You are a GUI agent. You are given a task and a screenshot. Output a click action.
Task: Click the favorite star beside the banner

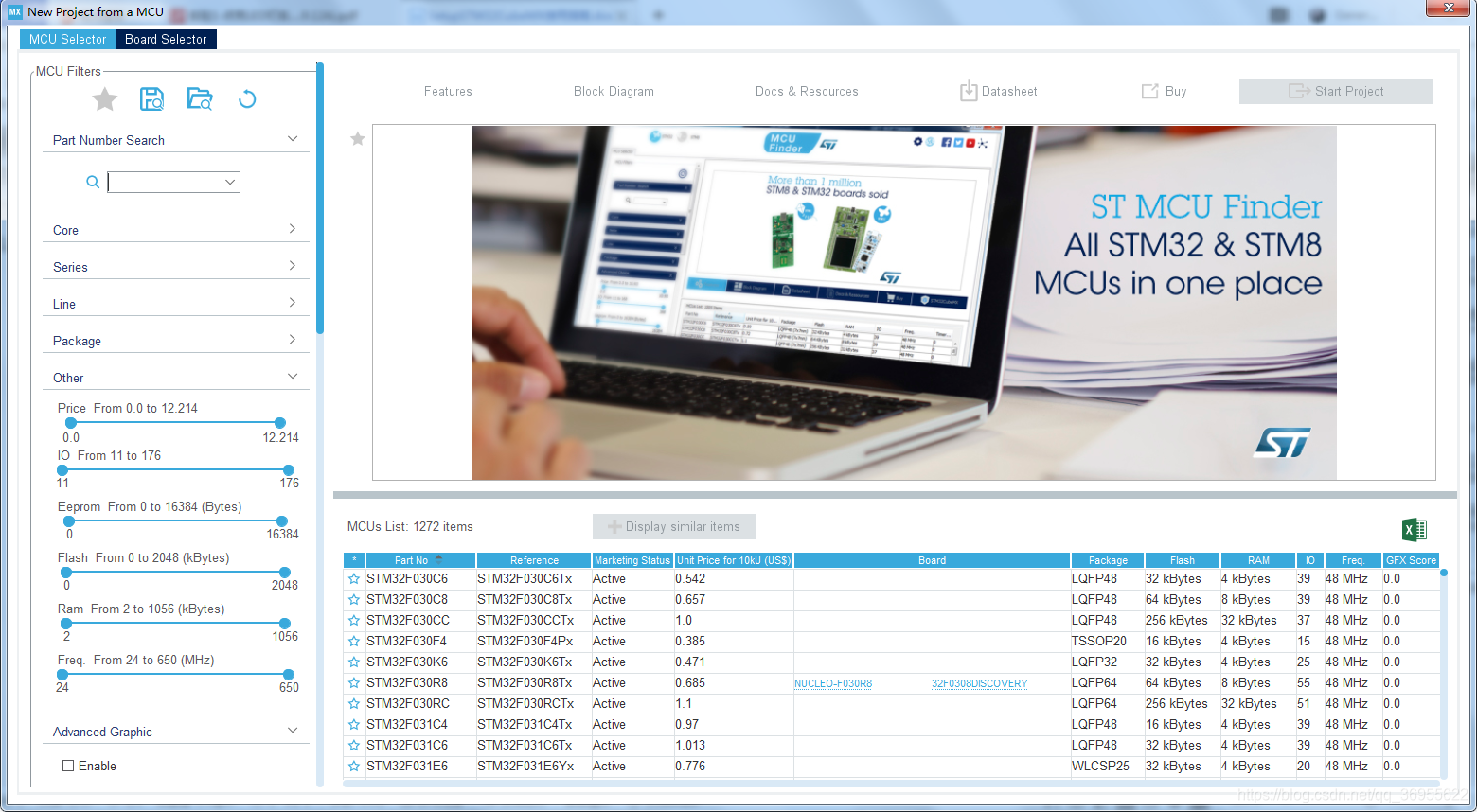[358, 139]
